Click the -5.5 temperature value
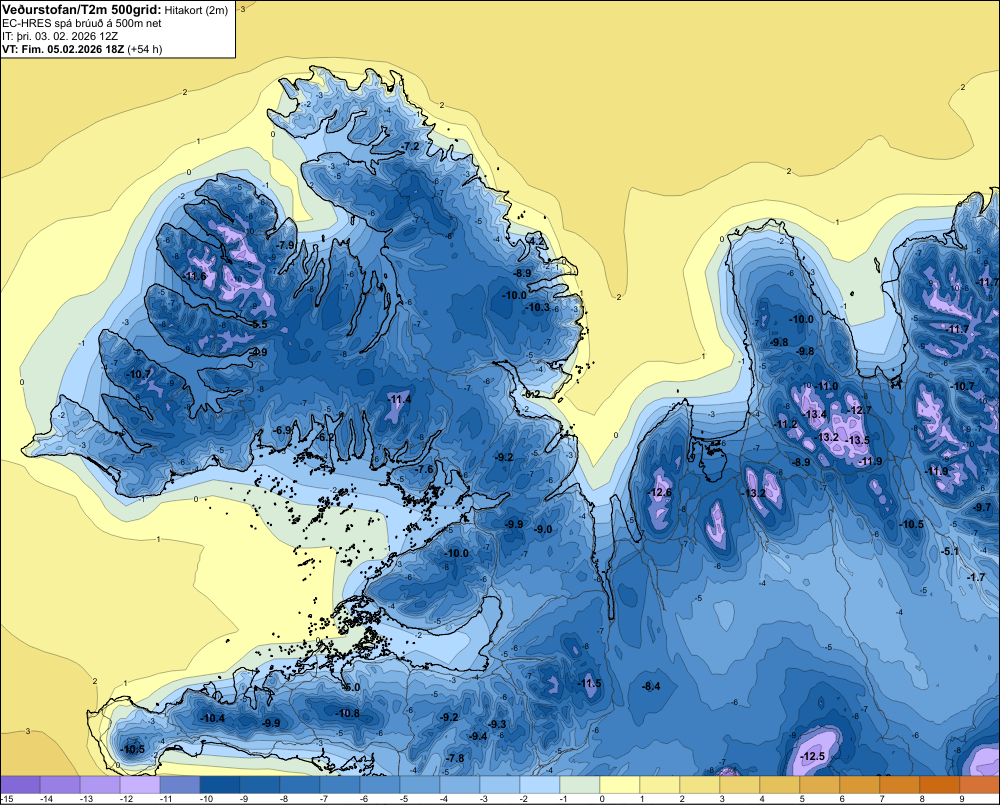The height and width of the screenshot is (805, 1000). pos(258,324)
